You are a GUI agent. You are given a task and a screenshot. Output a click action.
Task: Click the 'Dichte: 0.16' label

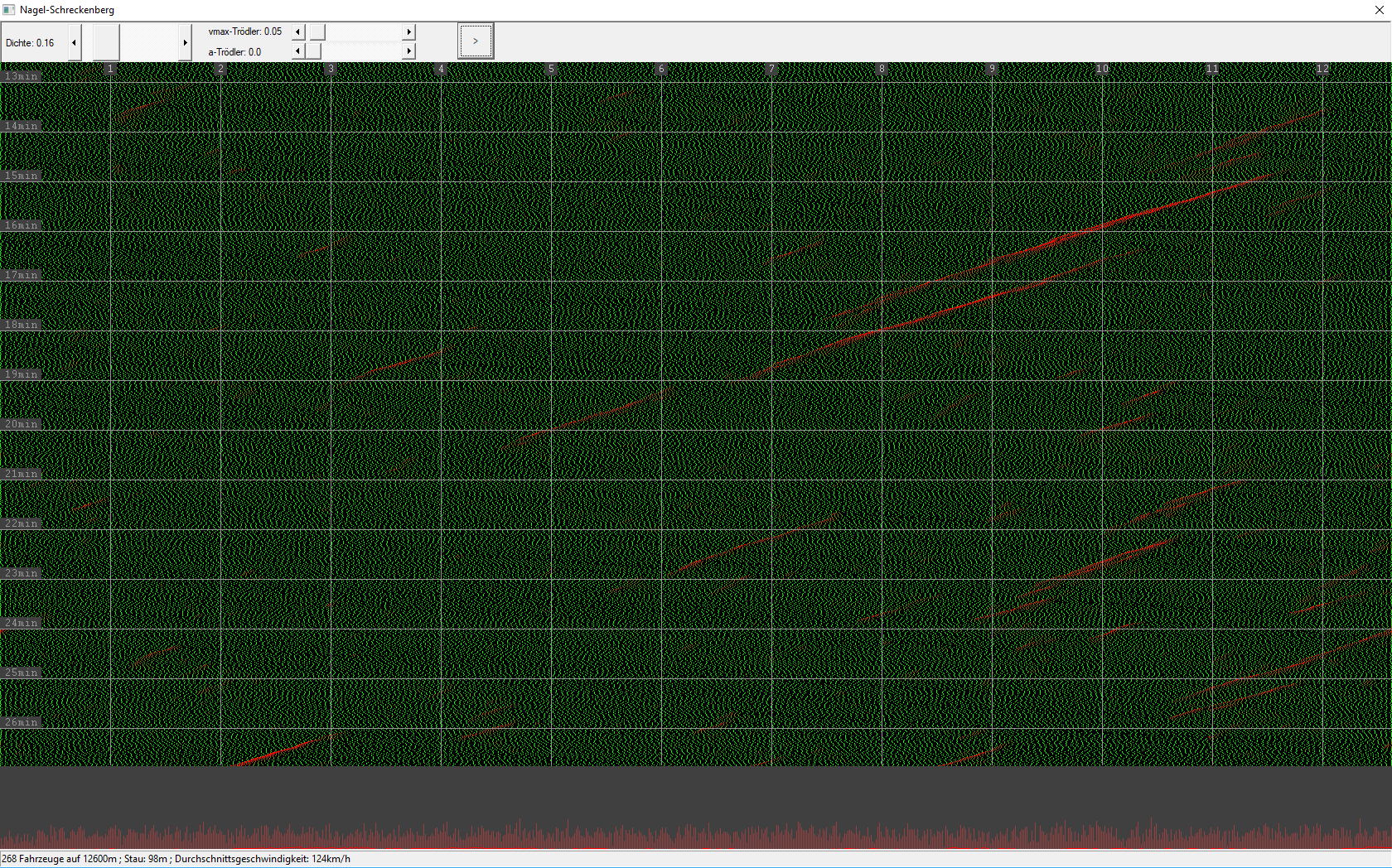(x=30, y=43)
